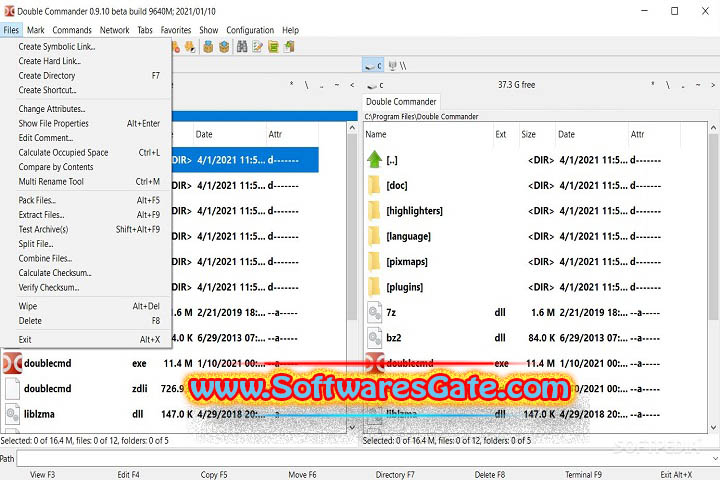Click the Synchronize directories folder icon
This screenshot has width=720, height=480.
[x=273, y=47]
